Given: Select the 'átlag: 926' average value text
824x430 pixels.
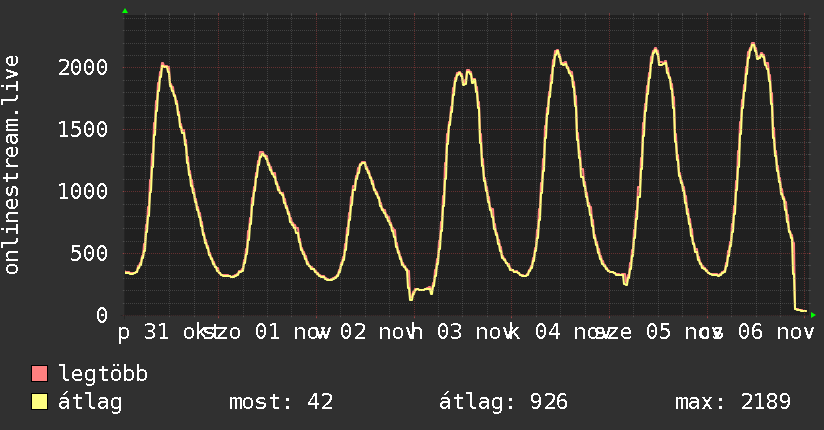Looking at the screenshot, I should coord(503,402).
